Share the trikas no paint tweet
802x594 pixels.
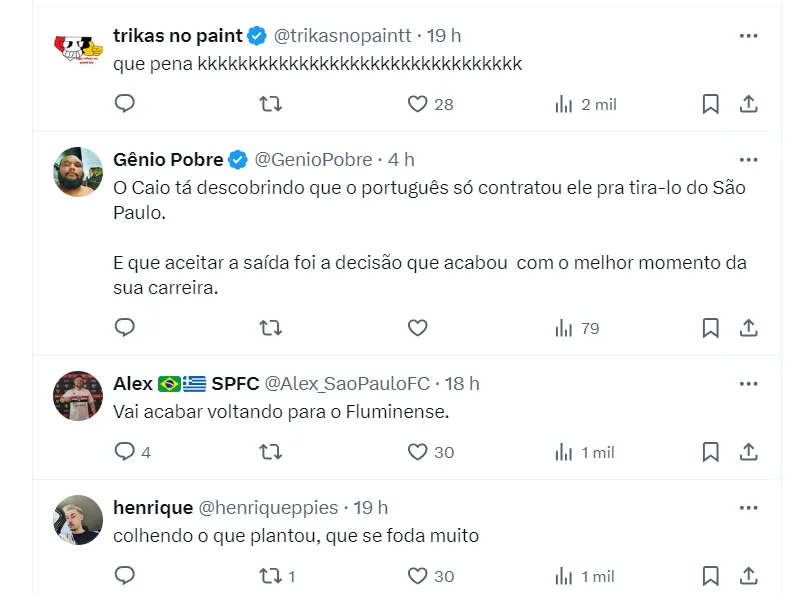748,104
